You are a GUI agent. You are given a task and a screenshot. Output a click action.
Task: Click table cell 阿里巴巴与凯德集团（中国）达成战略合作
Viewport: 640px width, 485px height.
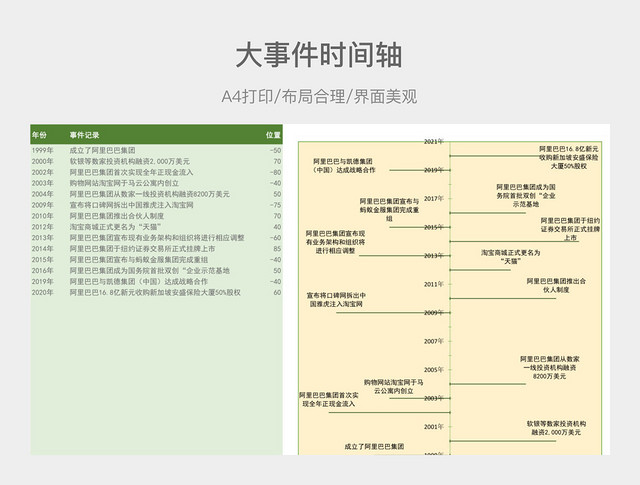(139, 282)
